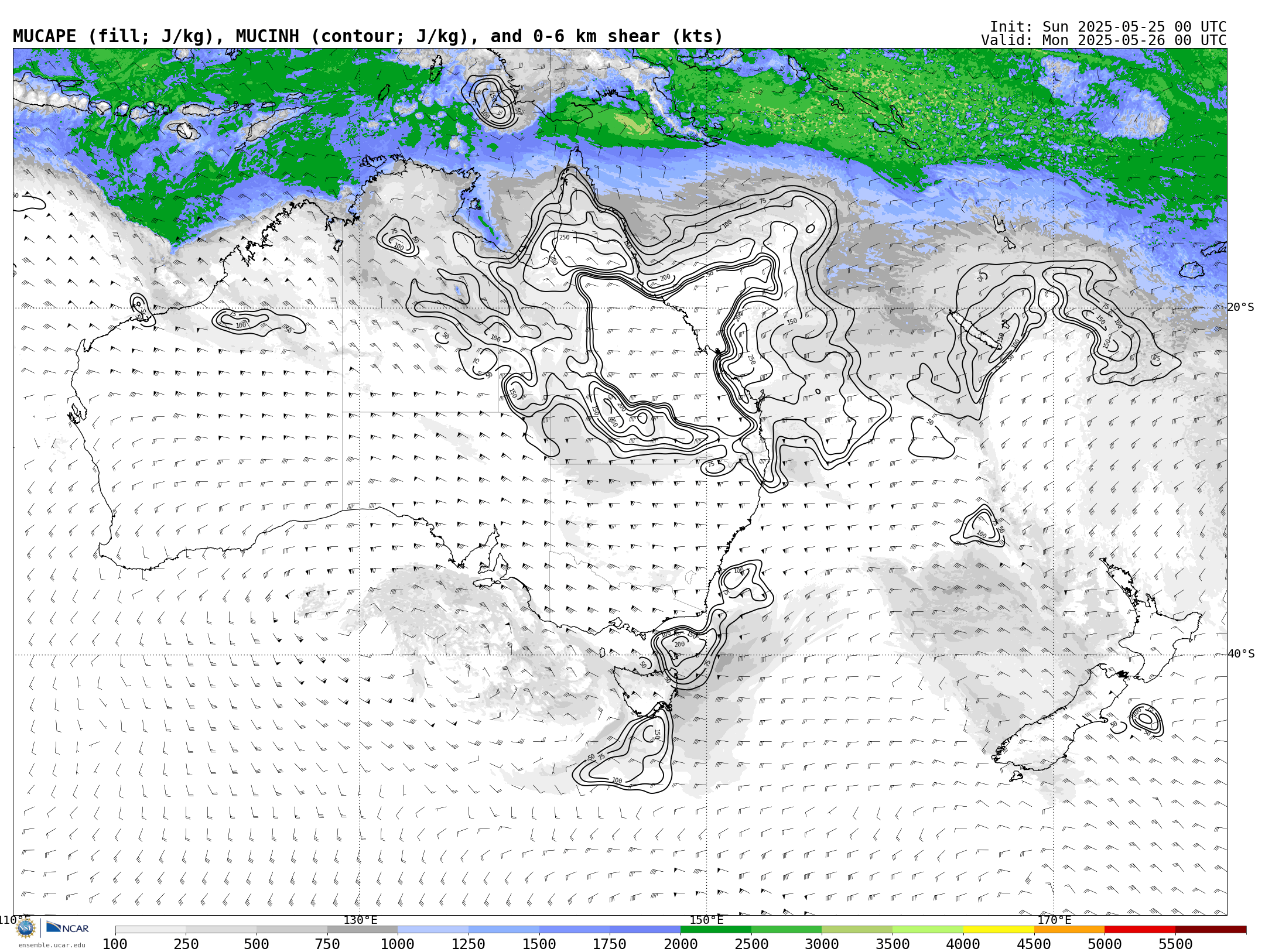Select the MUCAPE chart title text
This screenshot has height=952, width=1265.
coord(368,36)
